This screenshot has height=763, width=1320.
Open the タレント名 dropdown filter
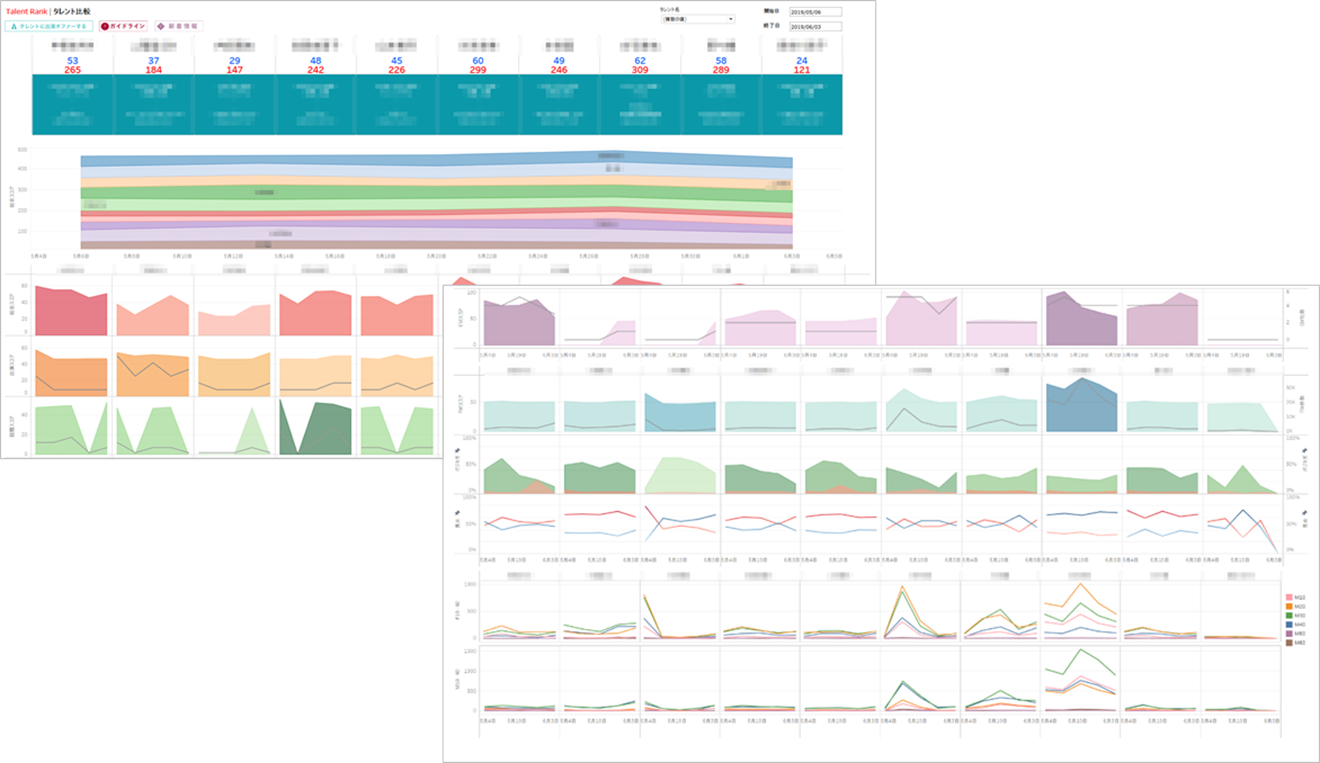695,19
